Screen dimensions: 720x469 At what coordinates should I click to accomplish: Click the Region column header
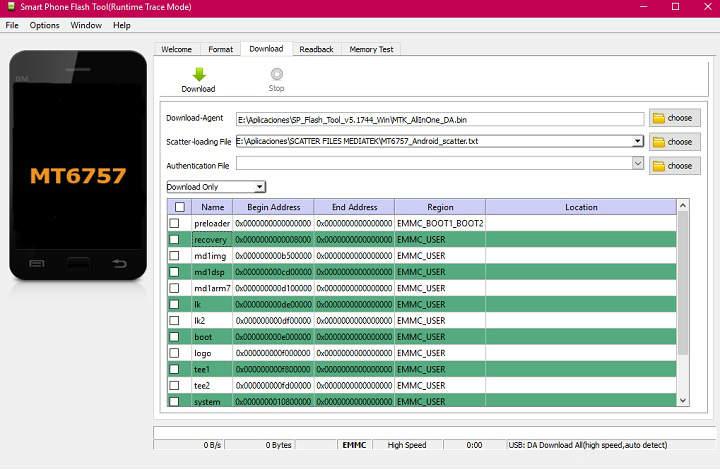(x=440, y=207)
